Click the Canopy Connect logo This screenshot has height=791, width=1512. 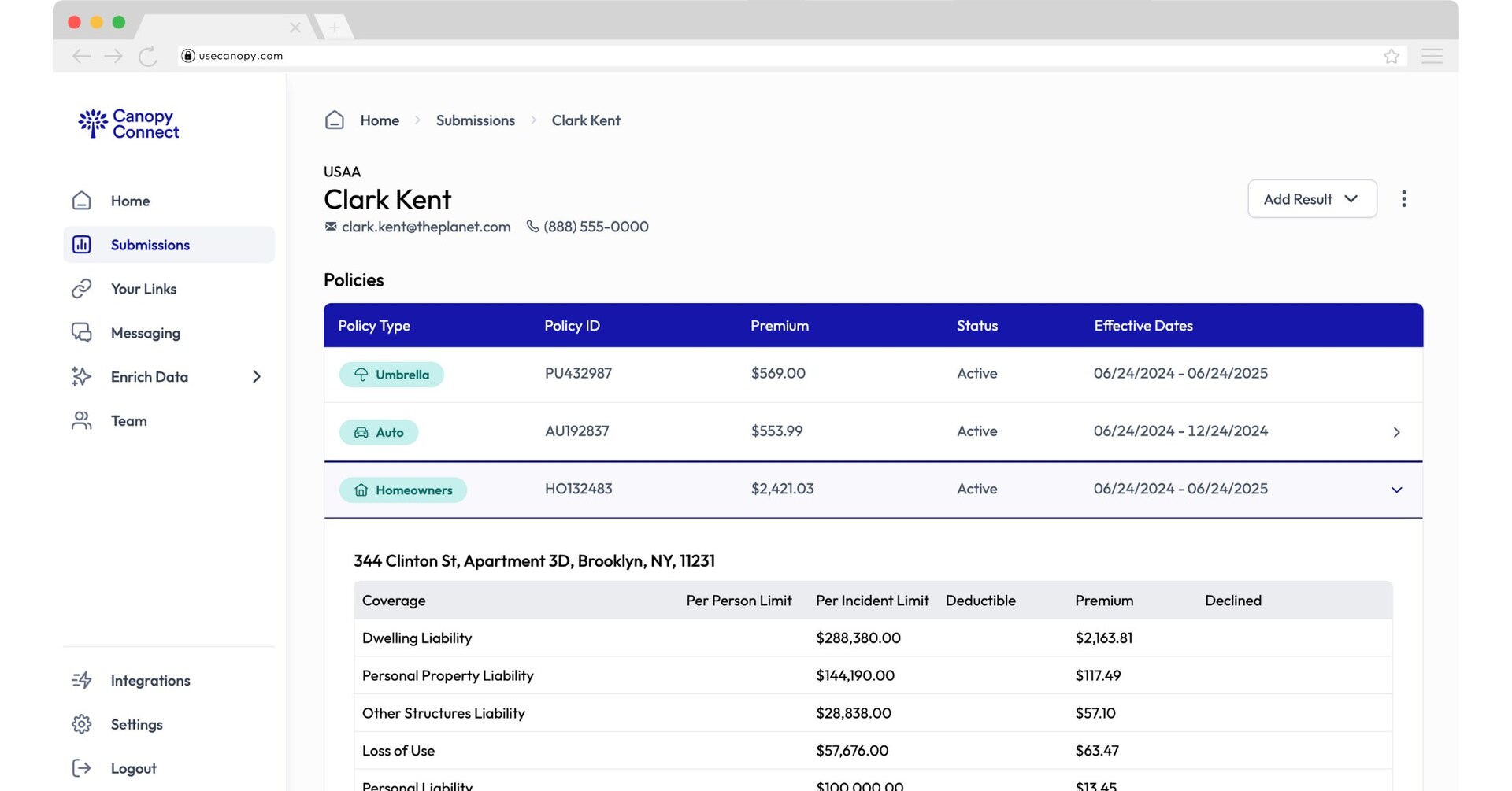[127, 124]
